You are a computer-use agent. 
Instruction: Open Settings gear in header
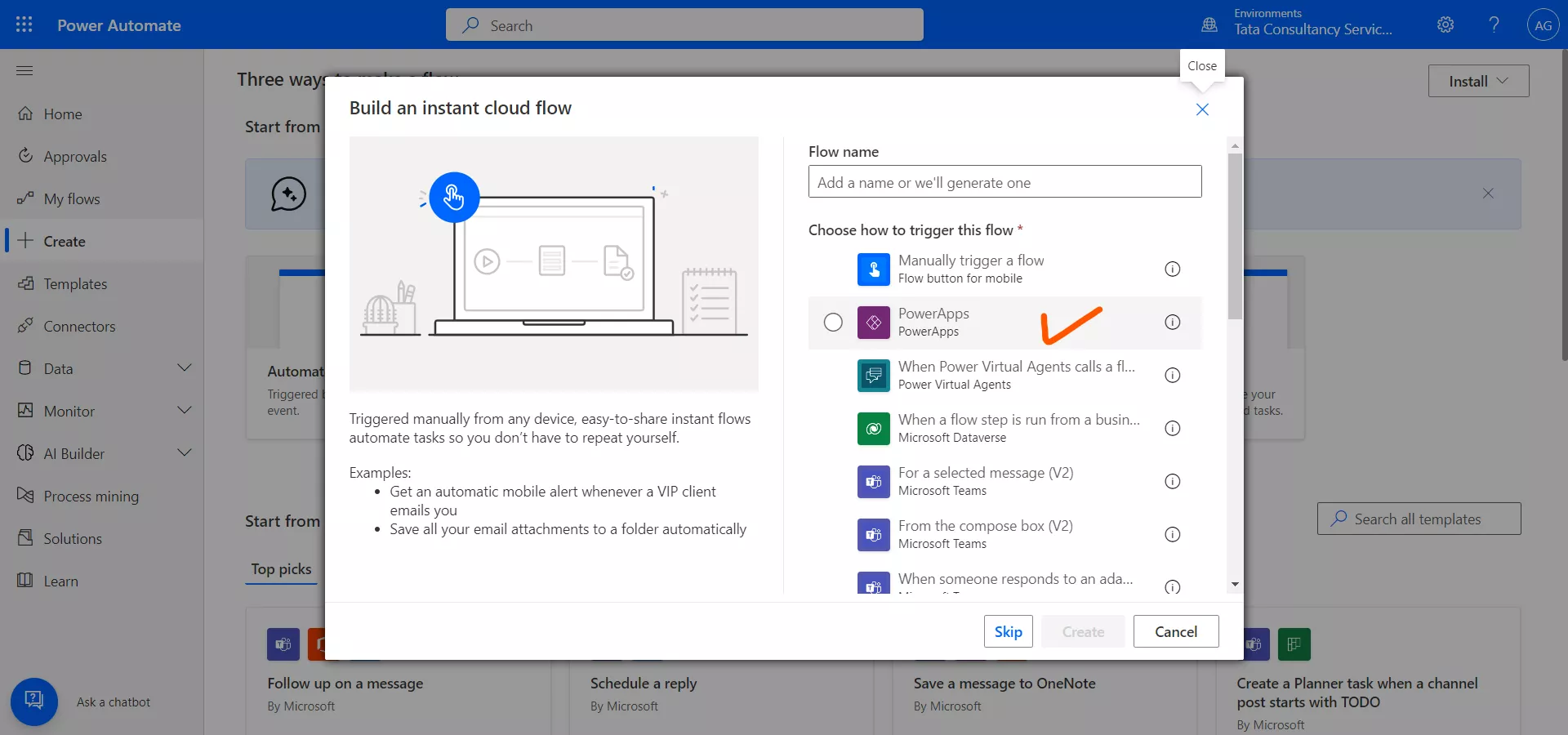[1445, 24]
